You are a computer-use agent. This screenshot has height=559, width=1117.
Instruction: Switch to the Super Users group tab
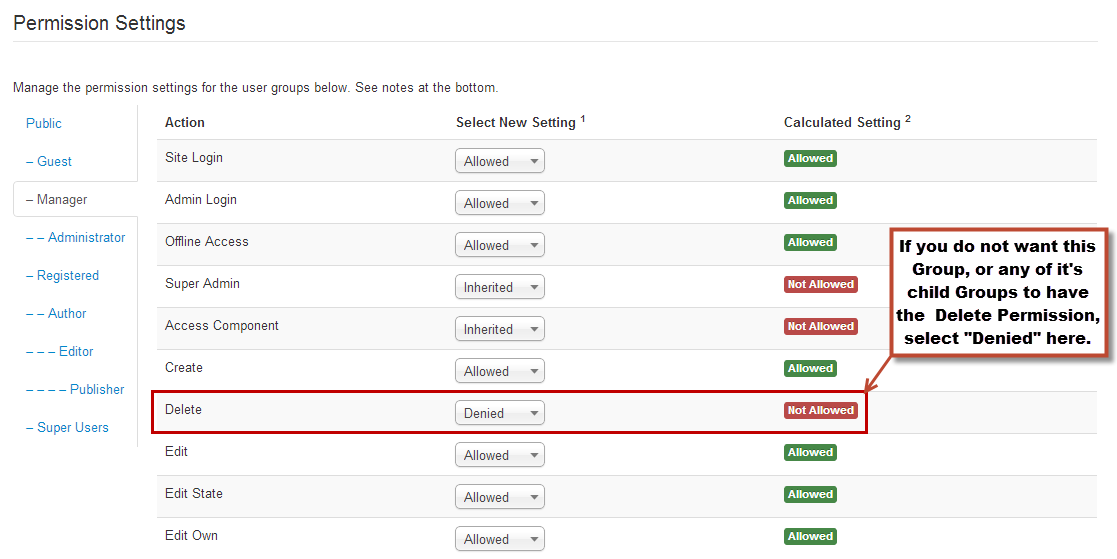pyautogui.click(x=67, y=427)
